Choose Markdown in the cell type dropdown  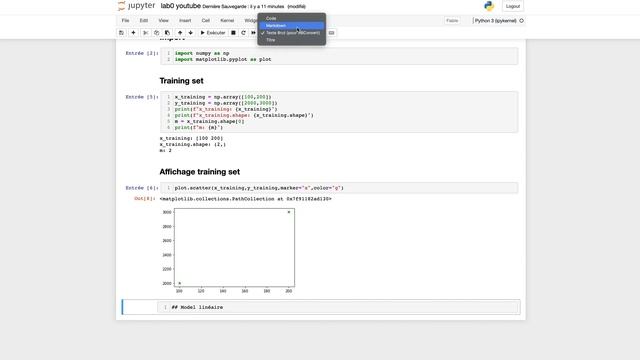pos(291,25)
